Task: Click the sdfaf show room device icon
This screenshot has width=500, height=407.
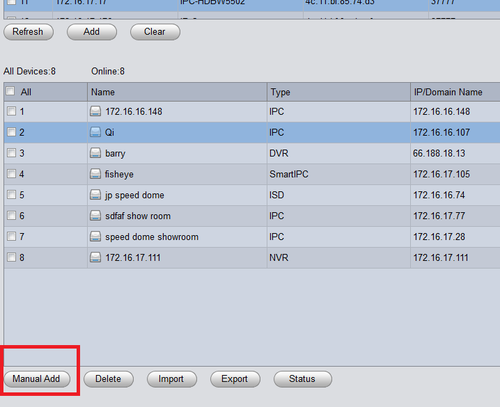Action: [95, 216]
